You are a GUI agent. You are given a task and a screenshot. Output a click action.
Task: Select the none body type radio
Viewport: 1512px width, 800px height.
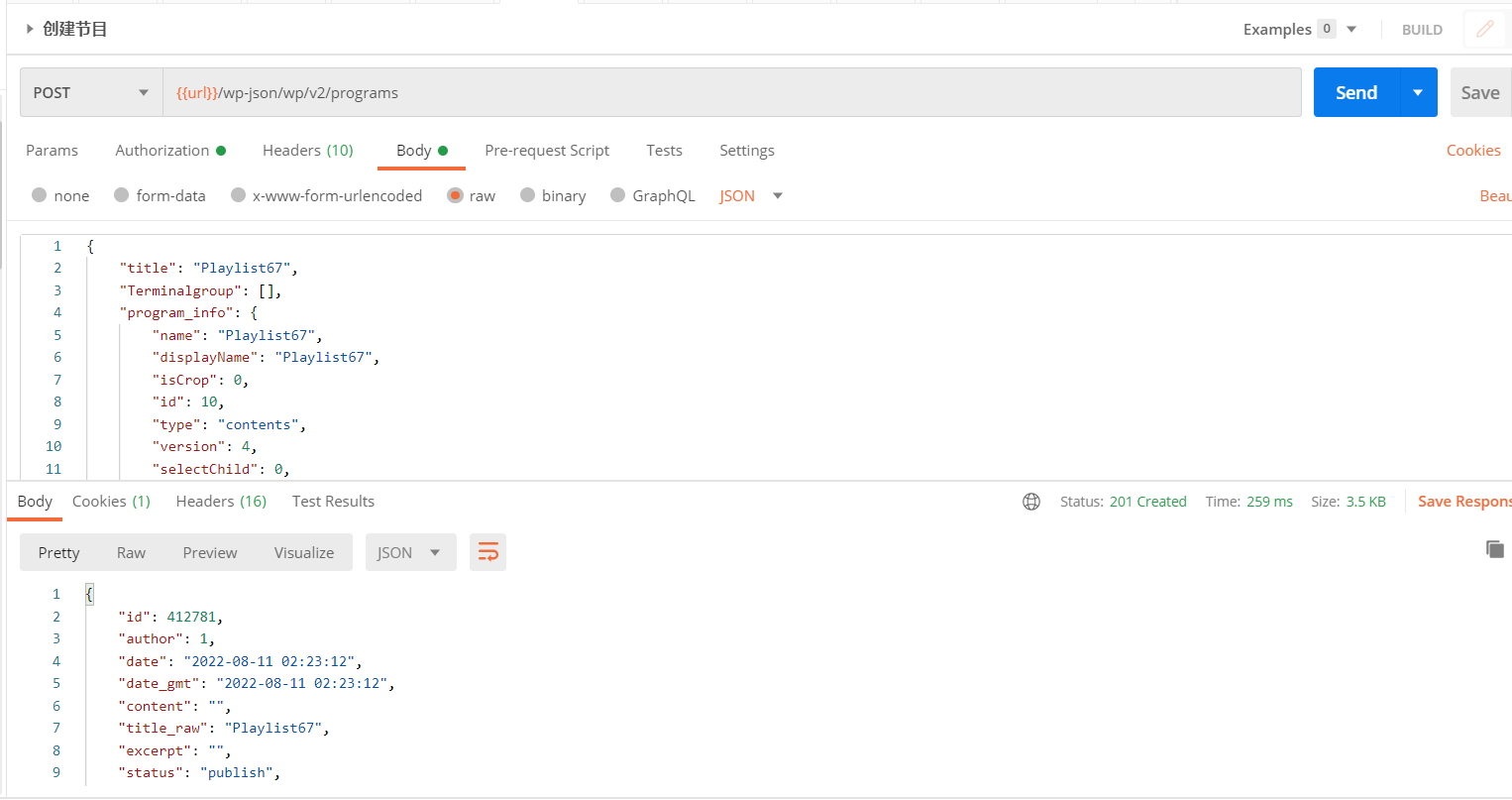click(40, 195)
